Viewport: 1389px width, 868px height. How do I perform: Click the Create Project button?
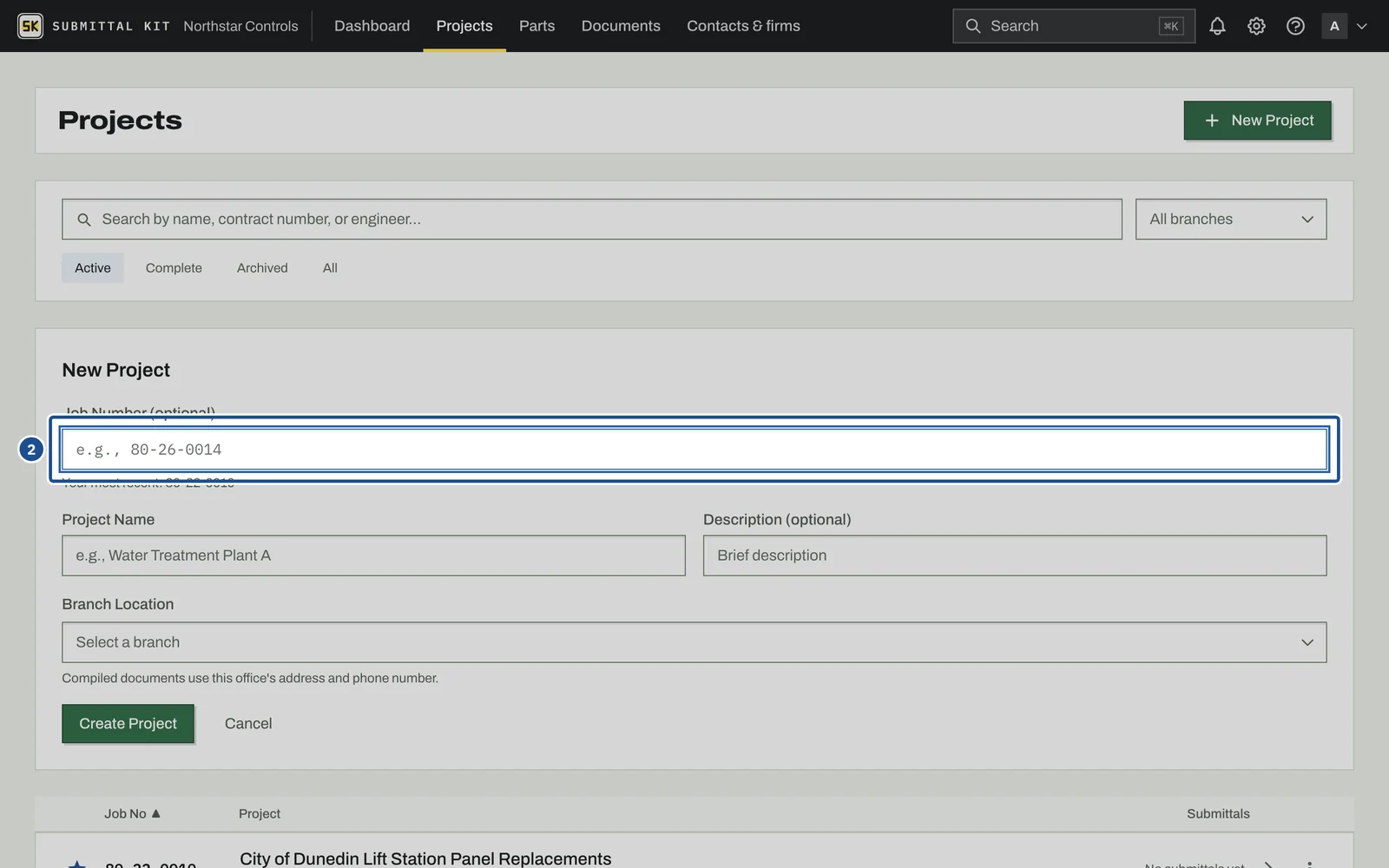pos(128,723)
